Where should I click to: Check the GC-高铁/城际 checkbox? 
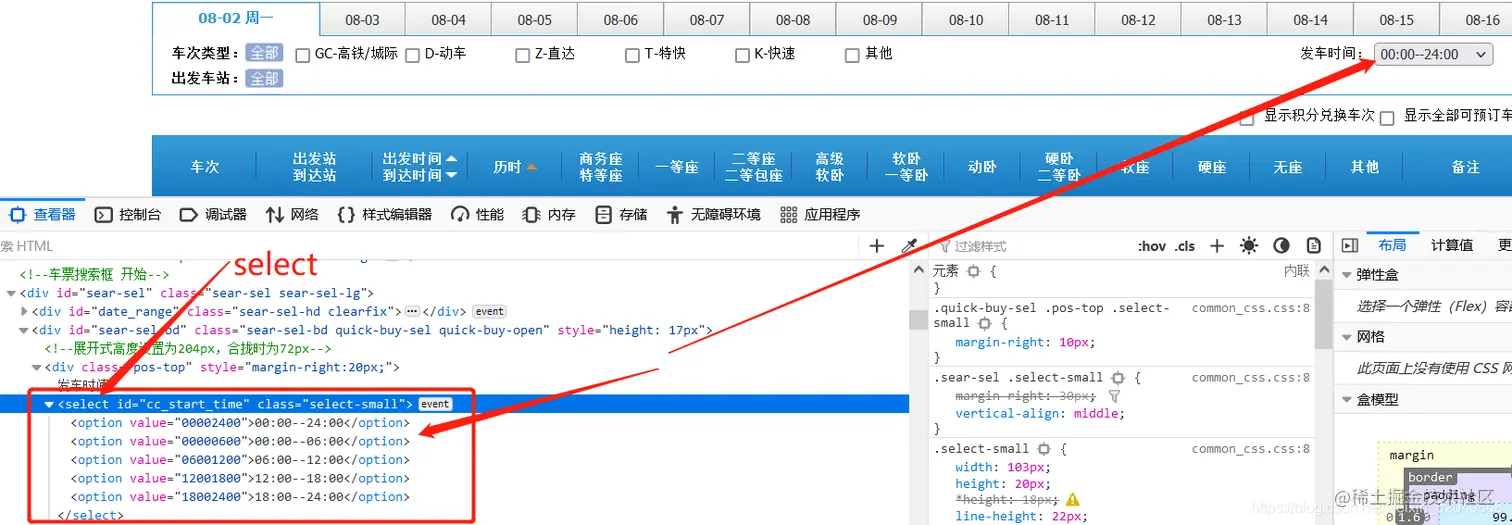click(x=303, y=55)
